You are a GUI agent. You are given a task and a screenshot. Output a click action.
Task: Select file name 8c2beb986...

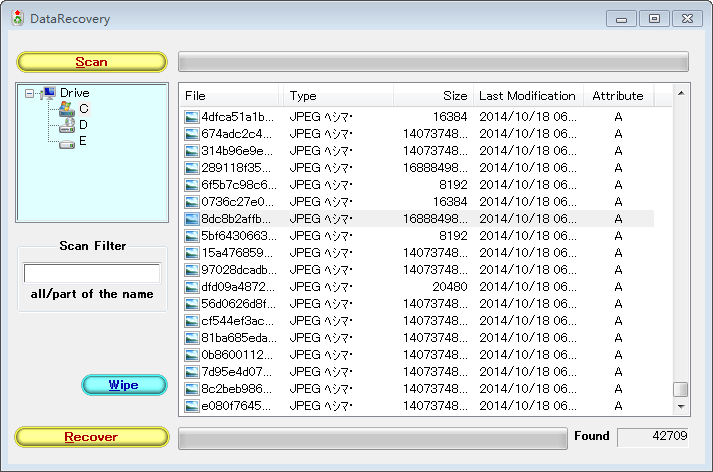tap(237, 389)
